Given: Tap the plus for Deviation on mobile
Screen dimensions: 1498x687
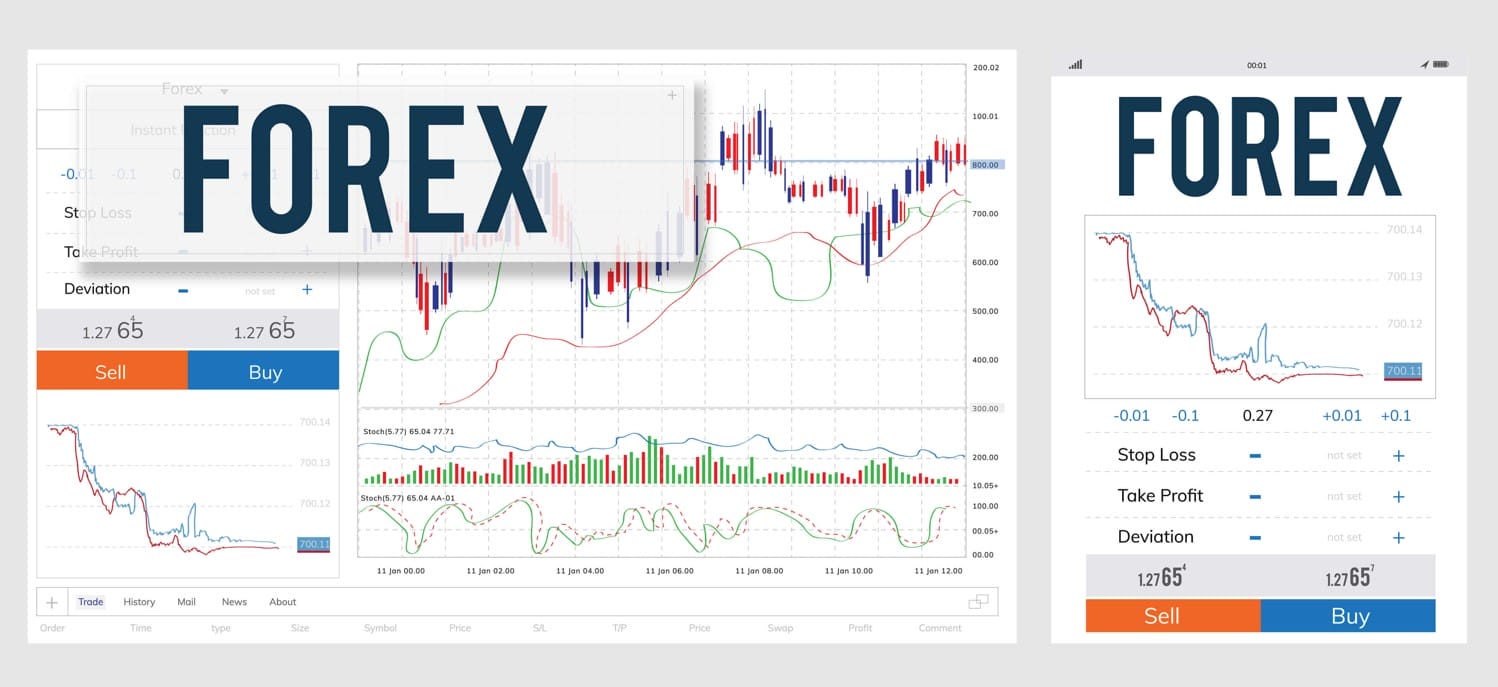Looking at the screenshot, I should coord(1398,538).
